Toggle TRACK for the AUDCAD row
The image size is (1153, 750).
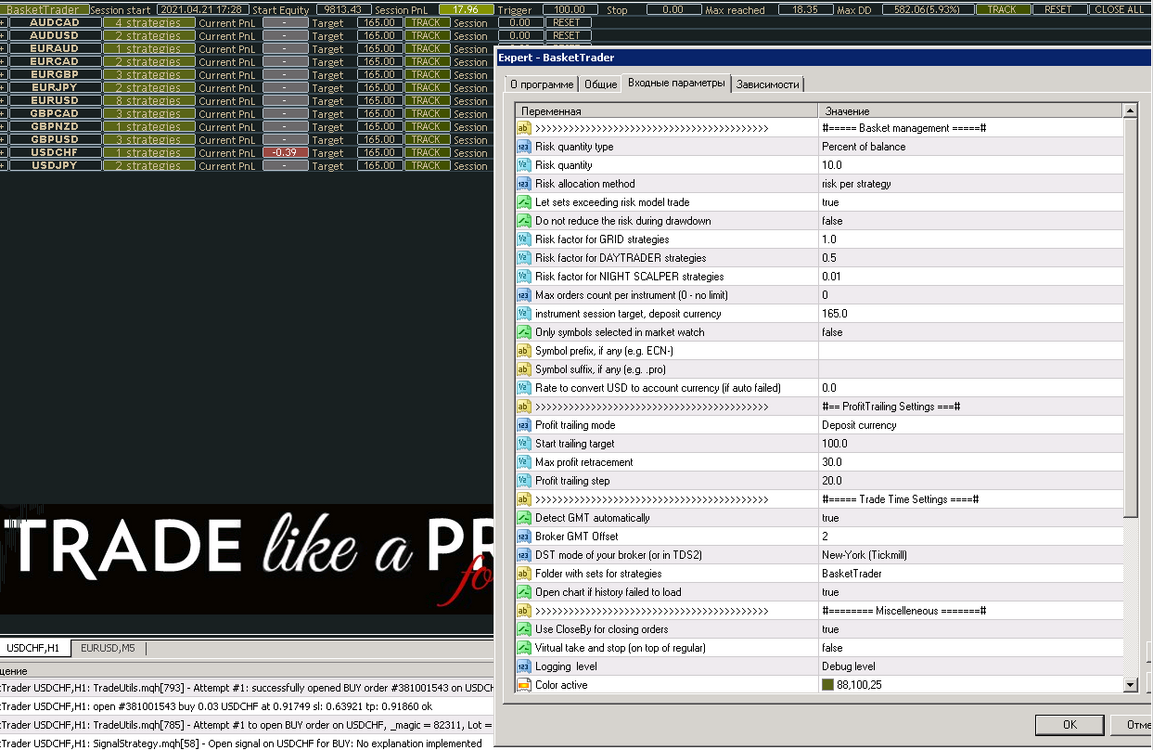pos(426,23)
